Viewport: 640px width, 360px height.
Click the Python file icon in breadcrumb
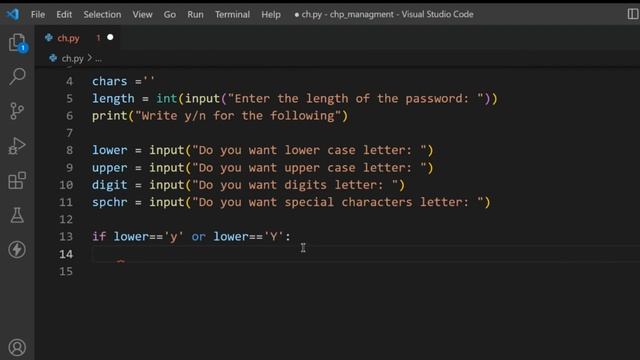(53, 58)
